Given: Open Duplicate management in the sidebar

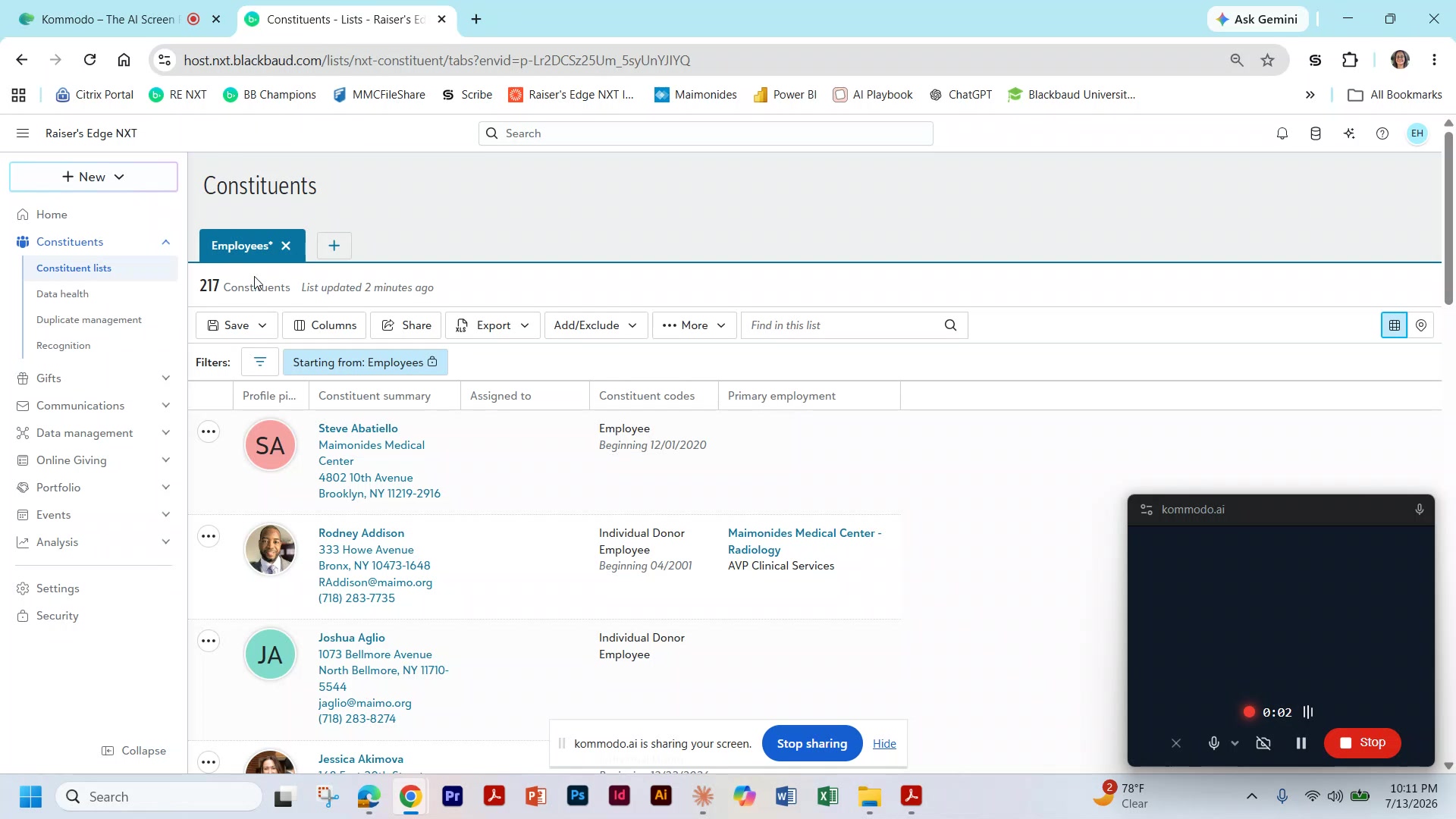Looking at the screenshot, I should [89, 320].
